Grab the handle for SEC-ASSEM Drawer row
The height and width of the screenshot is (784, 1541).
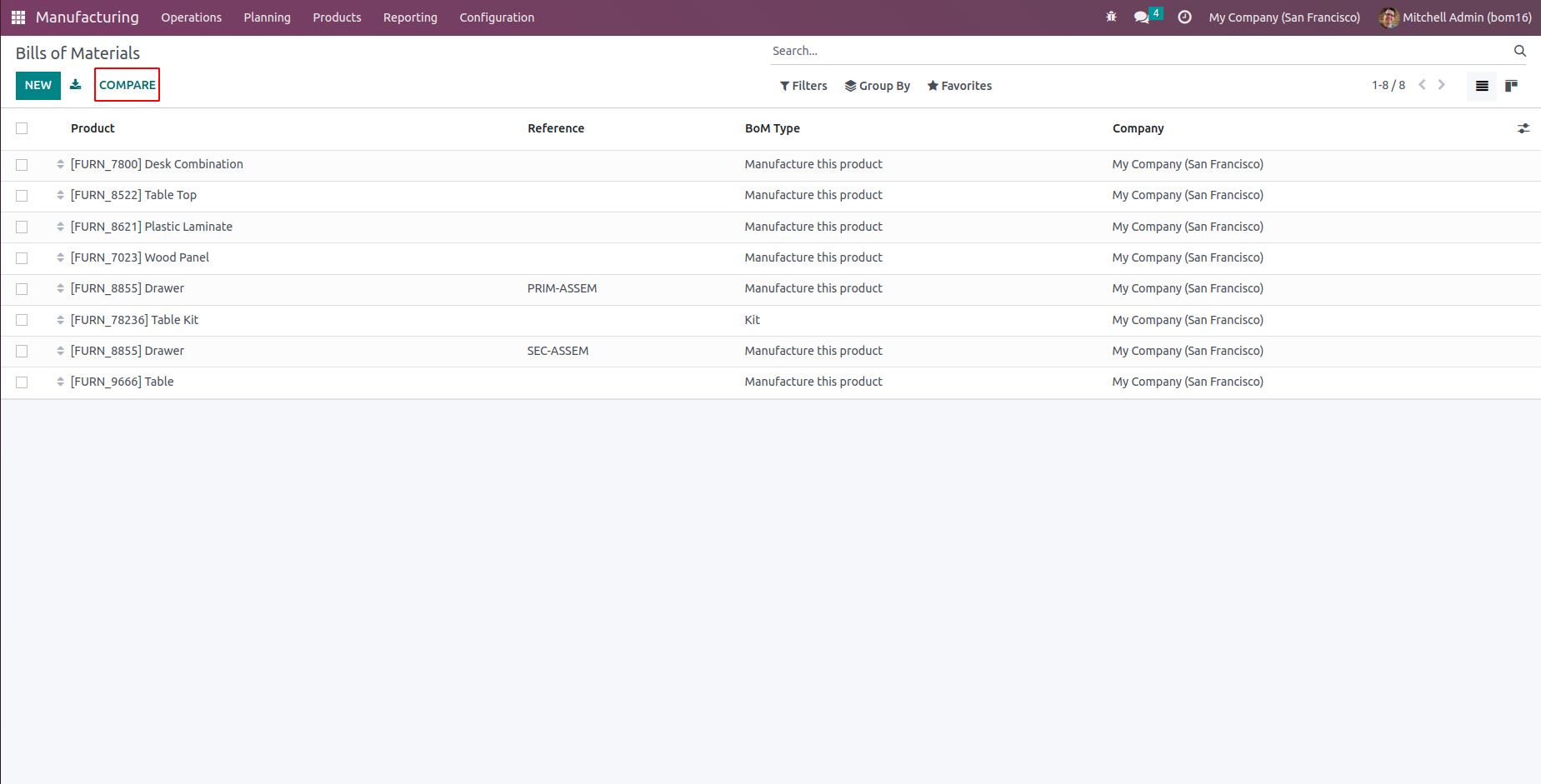[x=60, y=351]
